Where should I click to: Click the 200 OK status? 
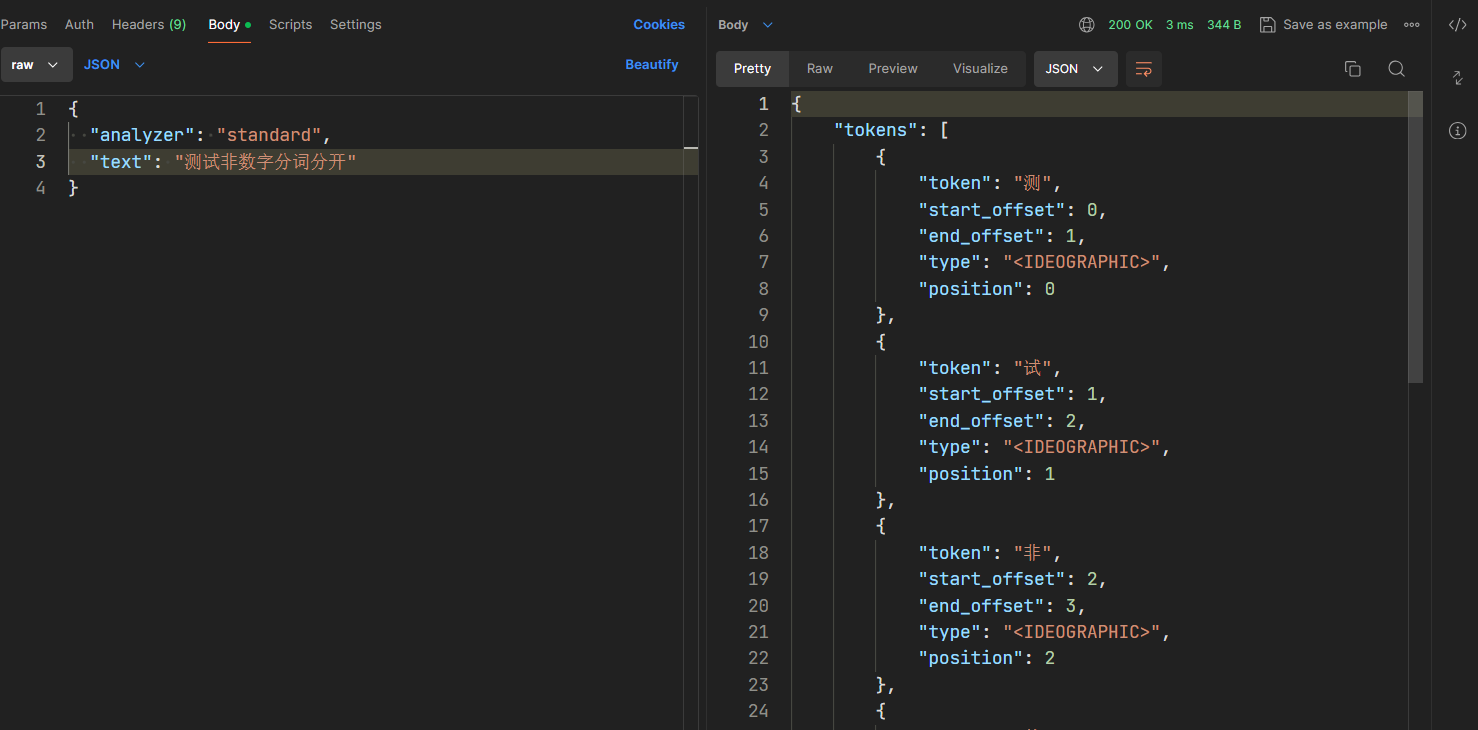point(1130,25)
